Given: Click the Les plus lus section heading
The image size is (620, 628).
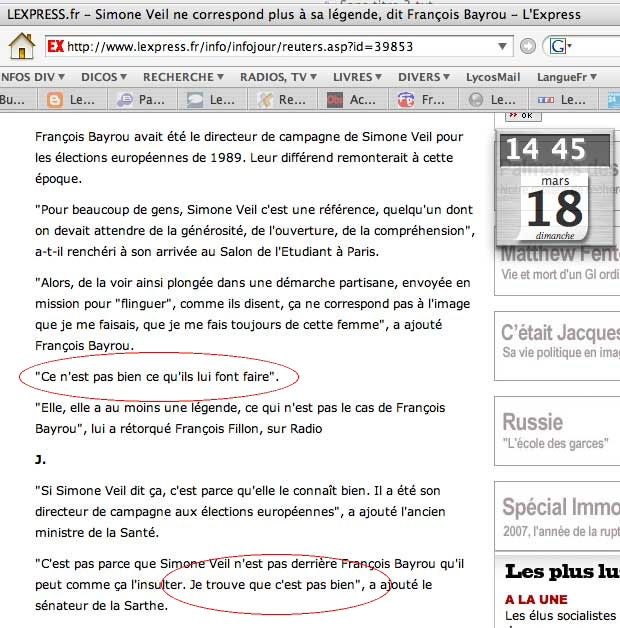Looking at the screenshot, I should click(x=562, y=572).
